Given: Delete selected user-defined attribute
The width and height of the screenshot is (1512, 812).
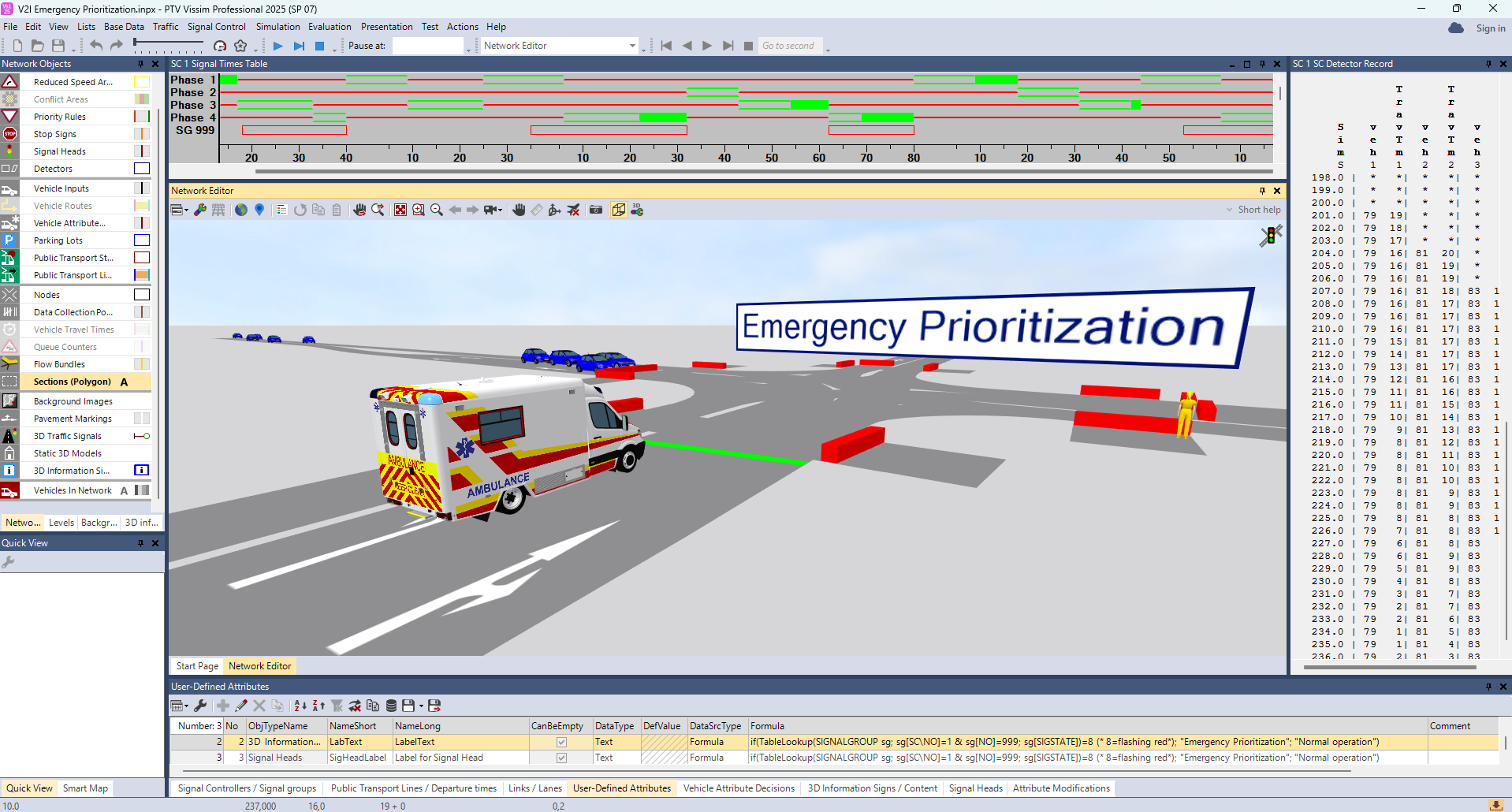Looking at the screenshot, I should point(259,706).
